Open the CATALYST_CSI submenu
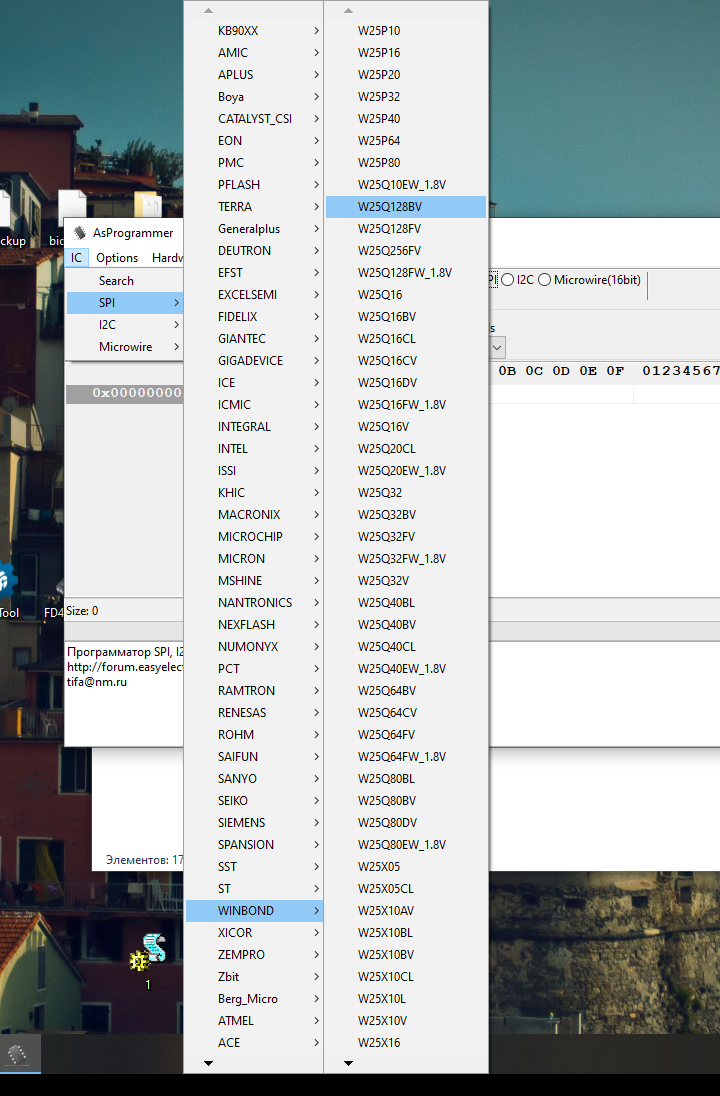720x1096 pixels. (x=254, y=119)
